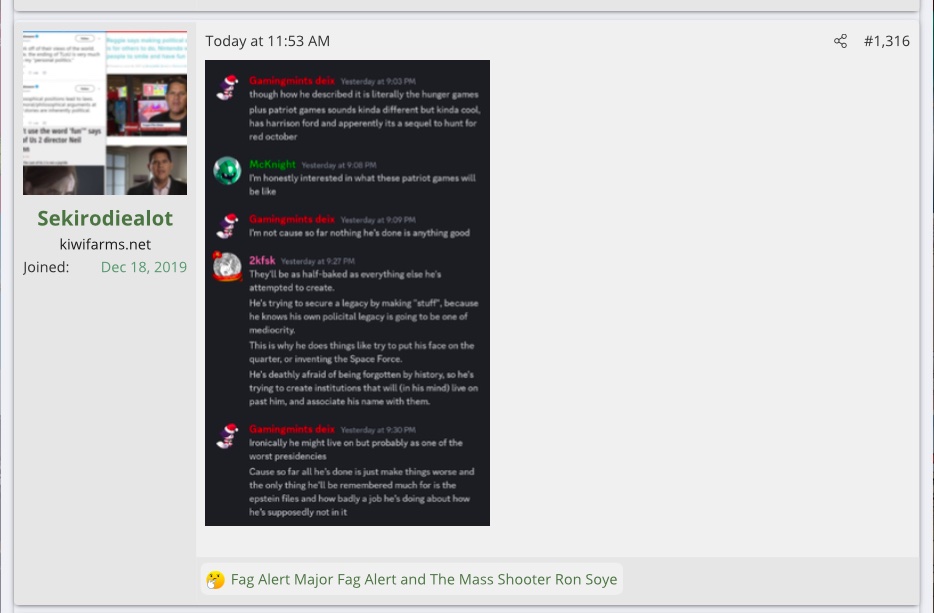Click the Gamingmints deix avatar at 9:03 PM
The image size is (934, 613).
(227, 87)
